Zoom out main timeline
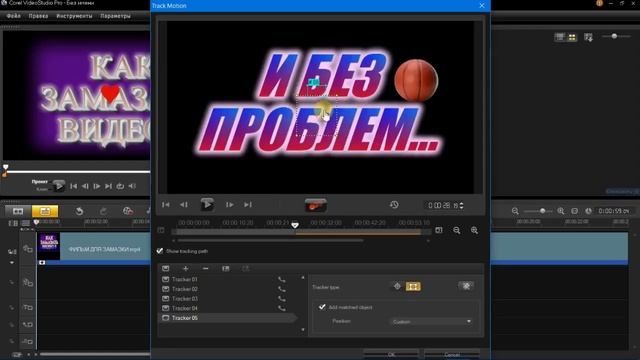The image size is (640, 360). click(x=515, y=211)
